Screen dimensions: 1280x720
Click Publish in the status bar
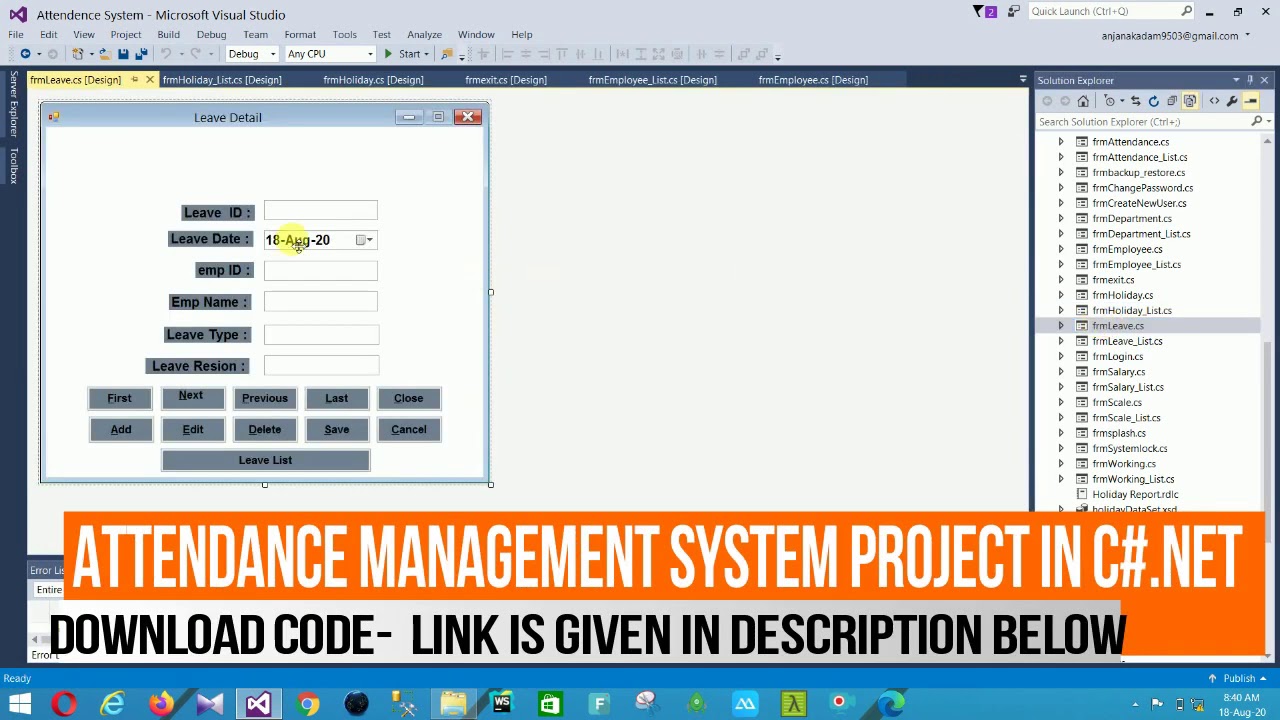point(1237,679)
